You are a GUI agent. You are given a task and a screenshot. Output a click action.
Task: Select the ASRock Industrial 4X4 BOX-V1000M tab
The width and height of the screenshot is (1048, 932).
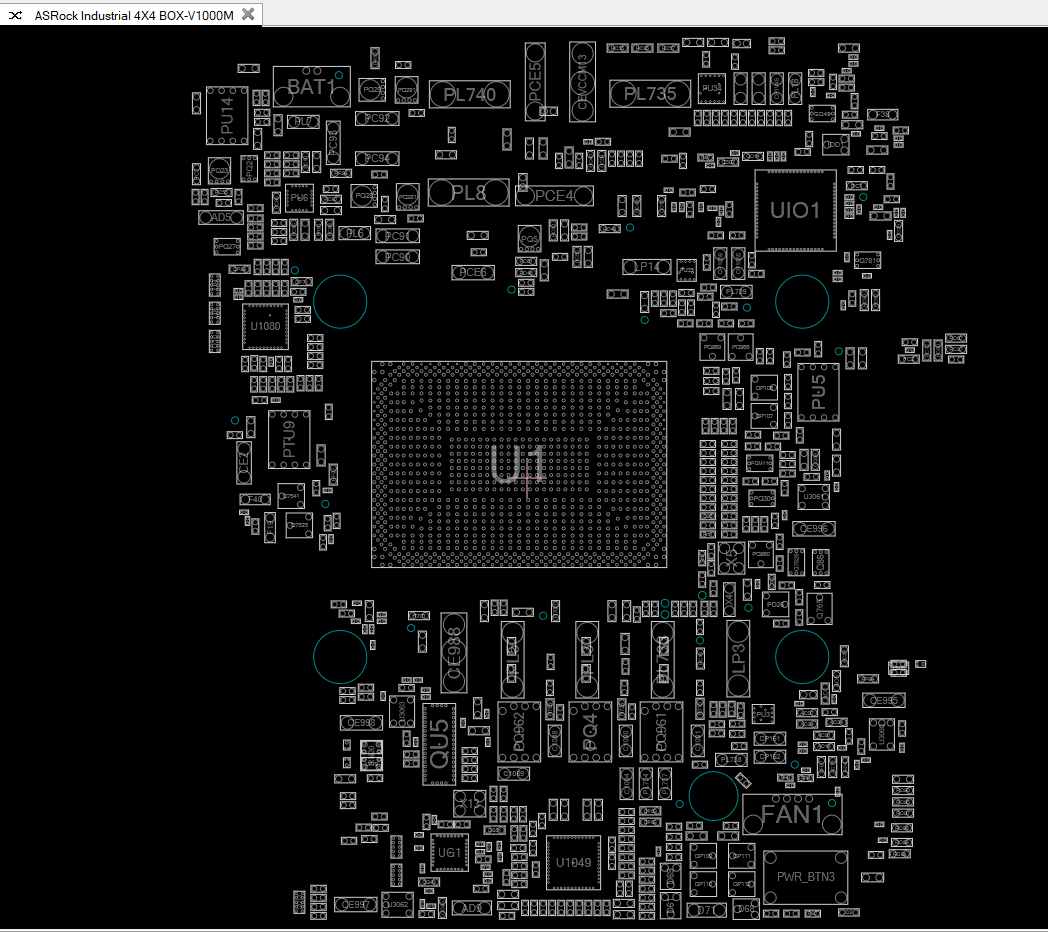pos(133,14)
